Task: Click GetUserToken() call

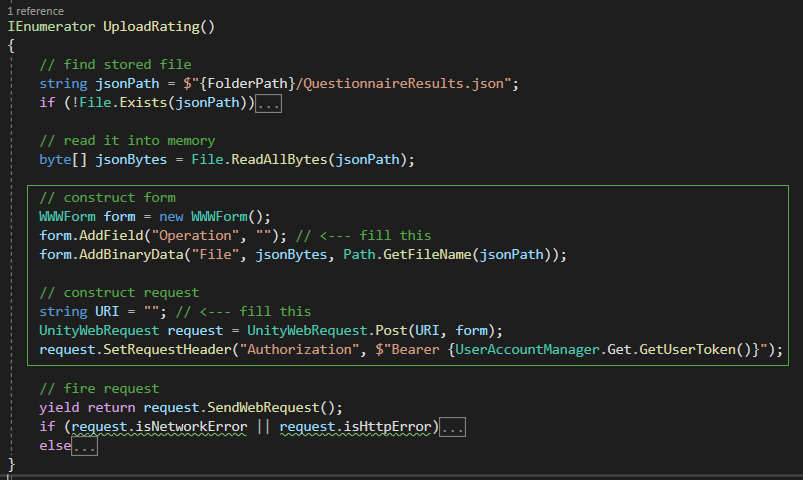Action: pos(695,349)
